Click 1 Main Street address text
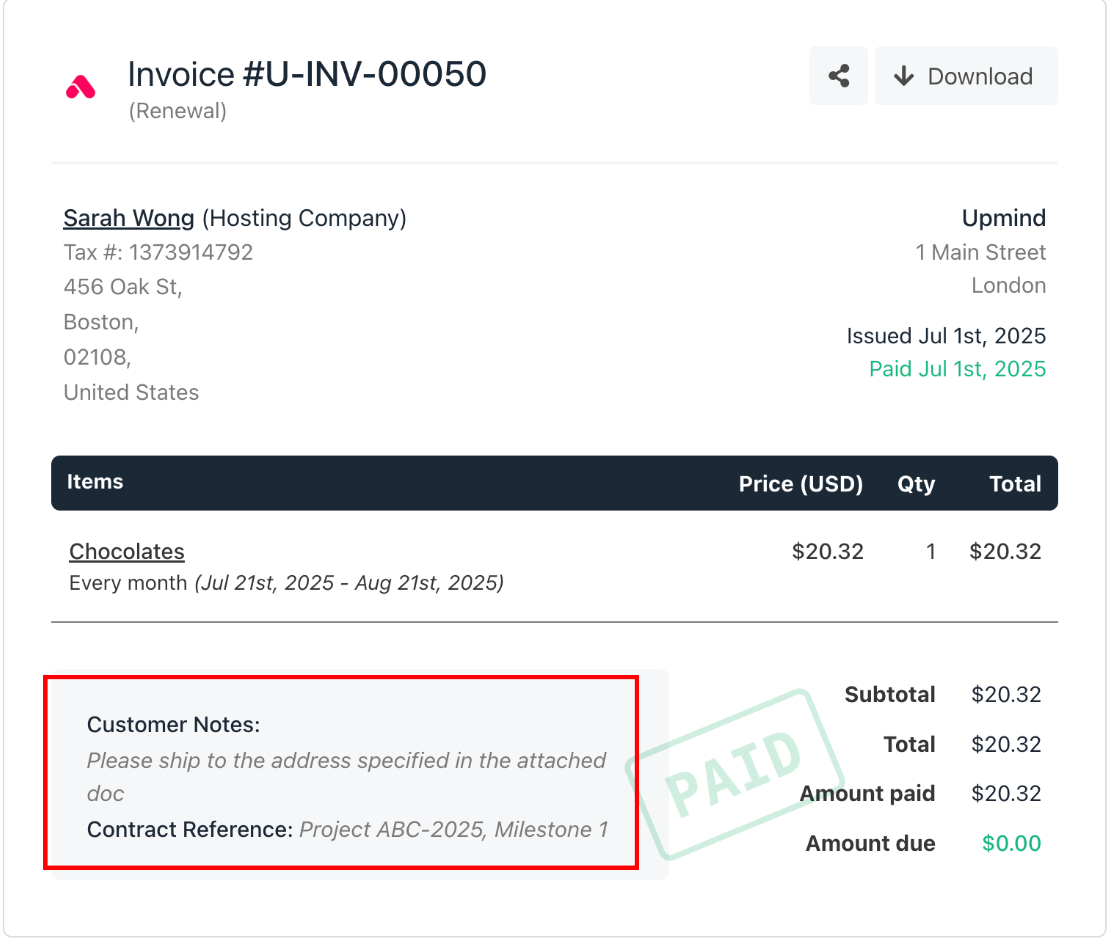Screen dimensions: 1108x938 tap(981, 252)
